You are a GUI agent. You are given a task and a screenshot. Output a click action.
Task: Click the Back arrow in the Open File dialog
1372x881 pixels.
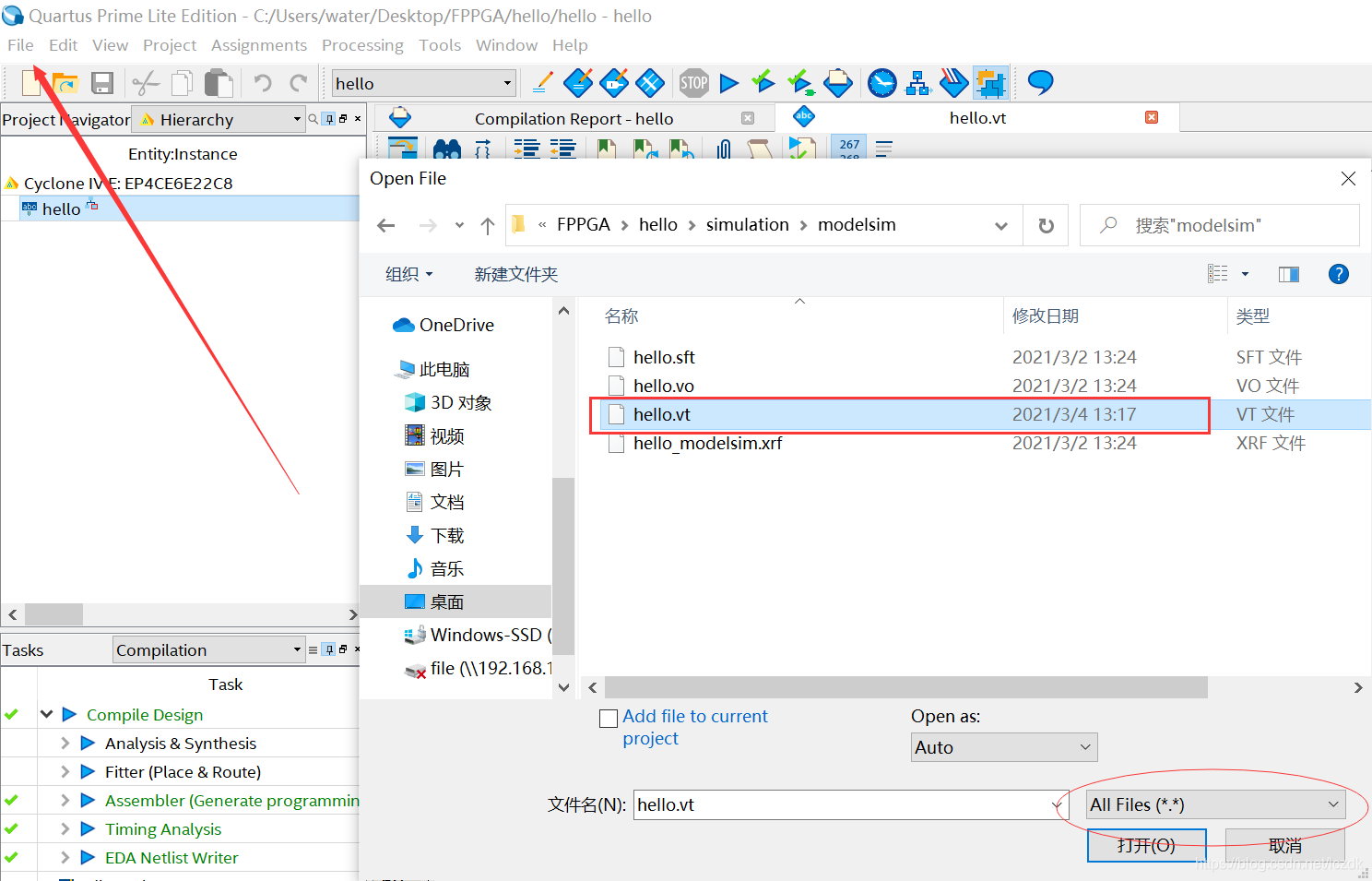point(386,225)
